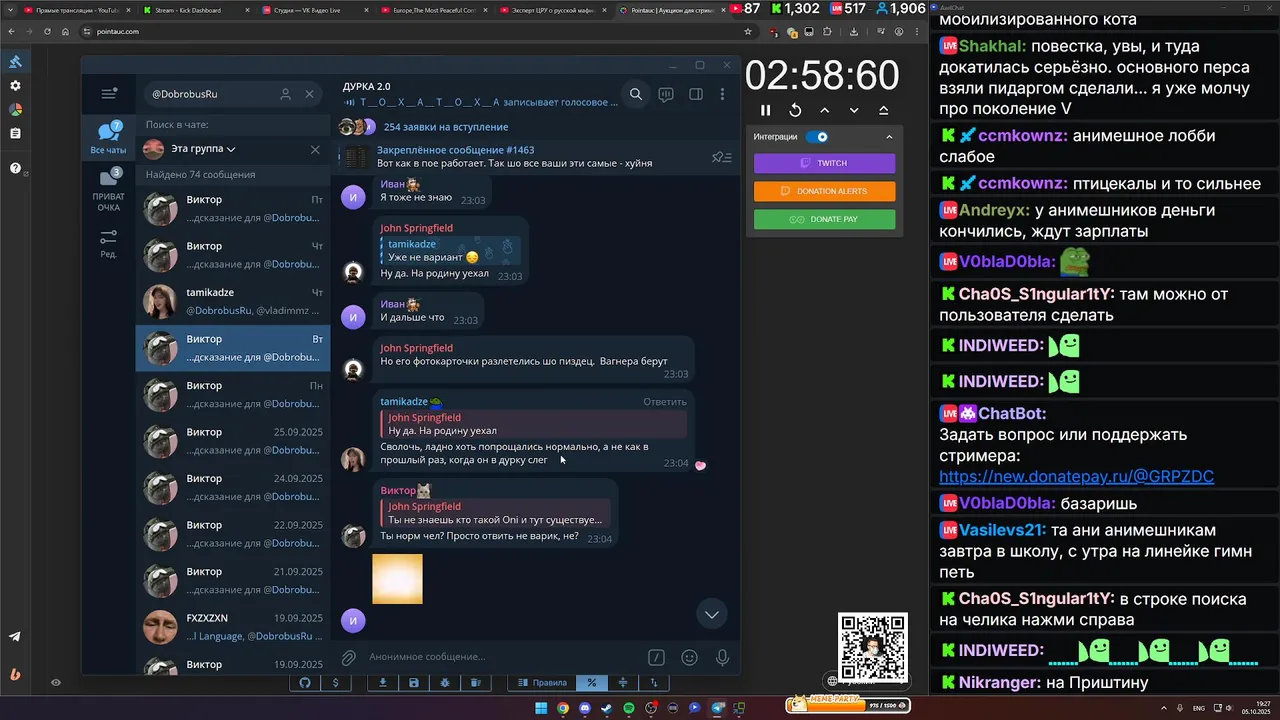Open the emoji picker smiley icon
The image size is (1280, 720).
(689, 657)
